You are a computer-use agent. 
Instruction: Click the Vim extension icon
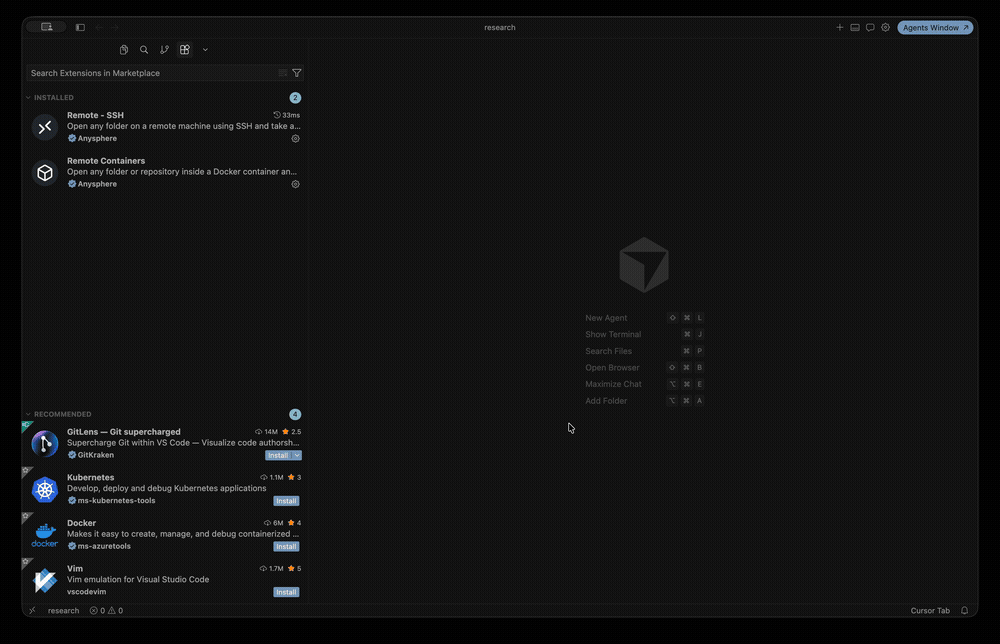click(45, 581)
